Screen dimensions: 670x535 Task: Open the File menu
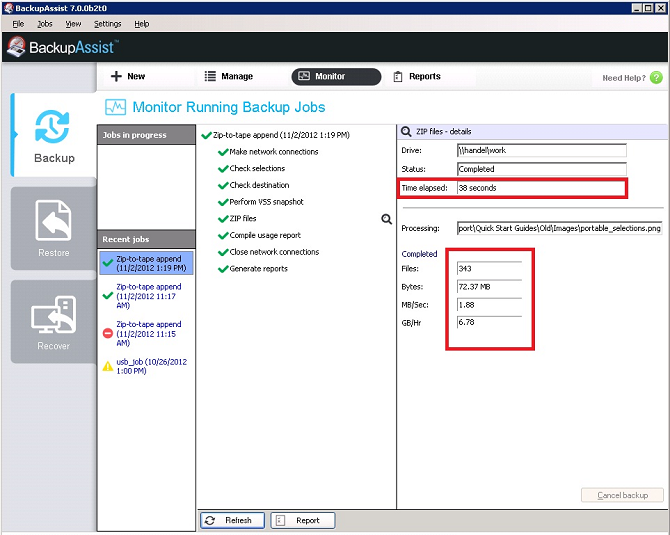18,24
